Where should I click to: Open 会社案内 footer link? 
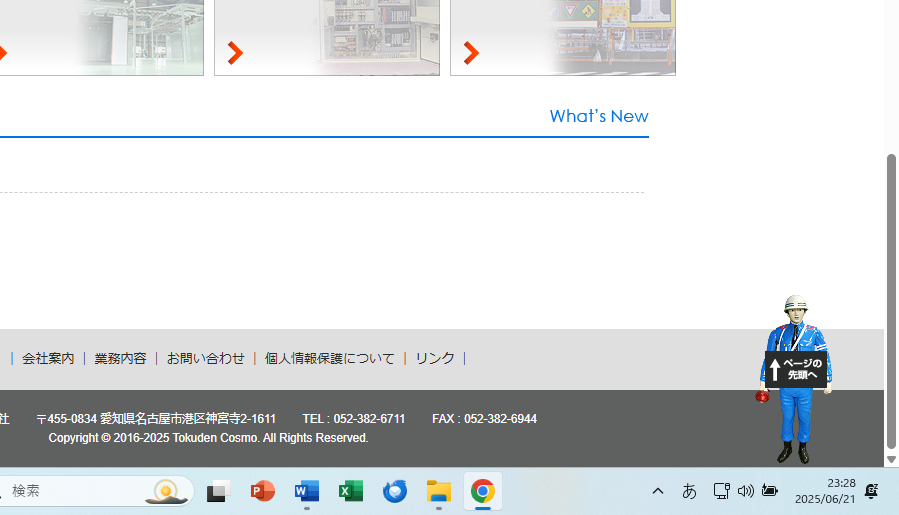[48, 358]
